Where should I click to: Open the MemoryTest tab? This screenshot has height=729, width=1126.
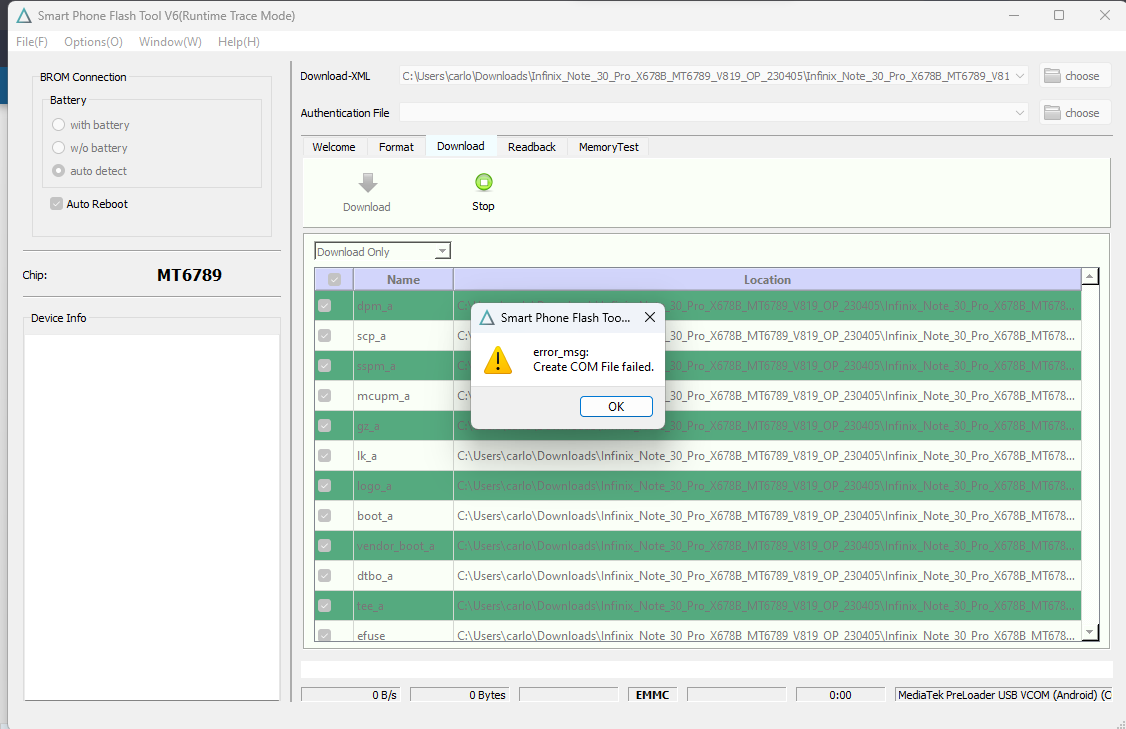click(609, 147)
